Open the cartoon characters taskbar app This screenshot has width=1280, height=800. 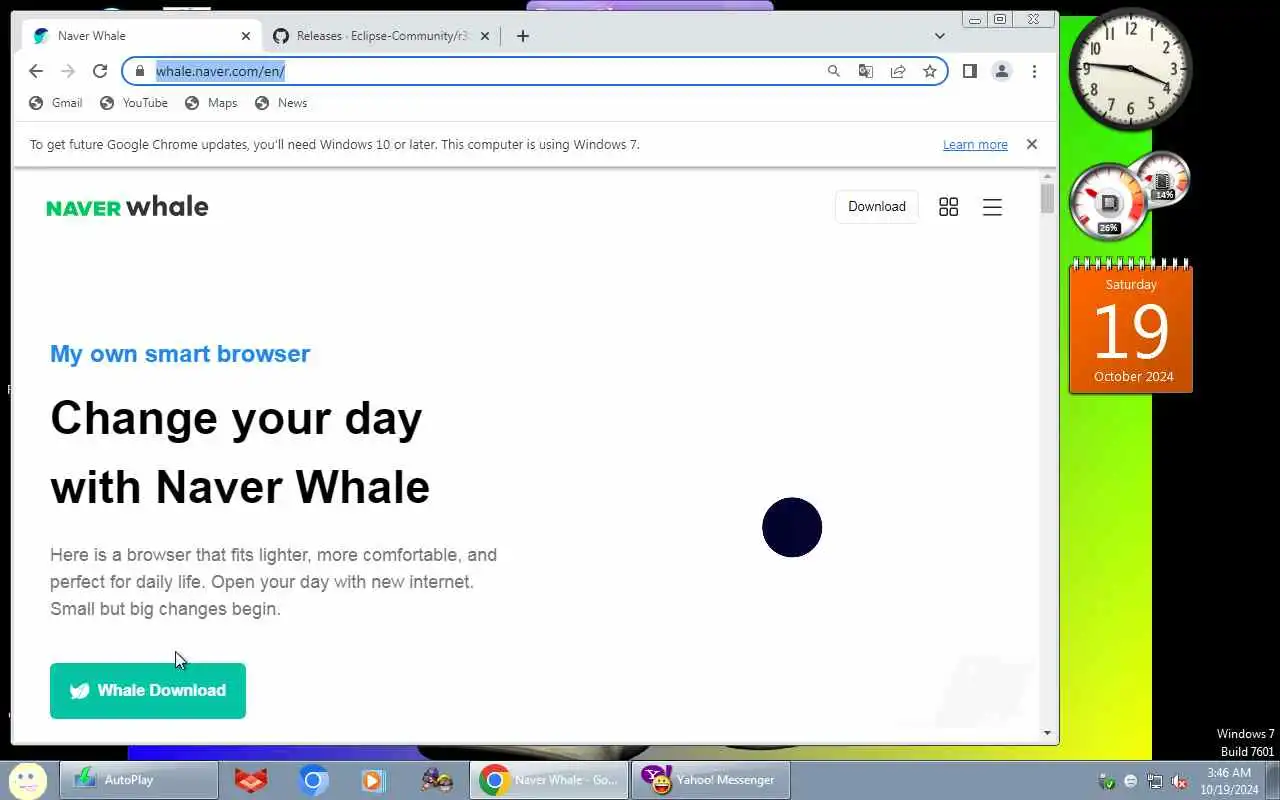(436, 780)
